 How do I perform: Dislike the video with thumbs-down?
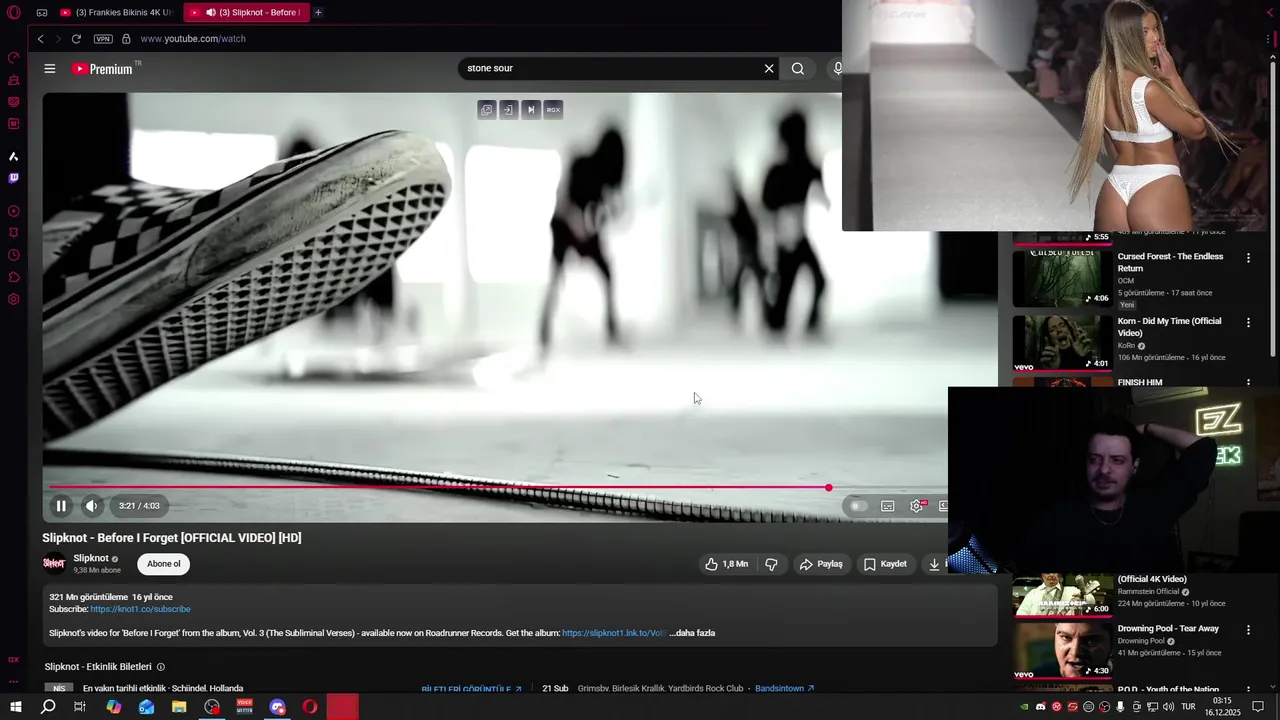tap(771, 564)
